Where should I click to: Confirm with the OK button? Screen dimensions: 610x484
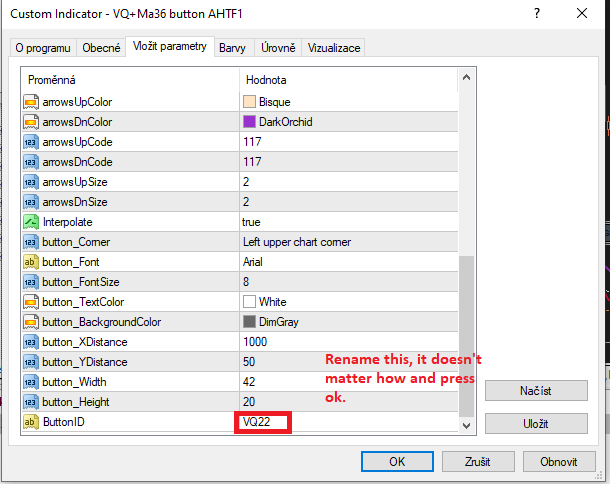(397, 462)
